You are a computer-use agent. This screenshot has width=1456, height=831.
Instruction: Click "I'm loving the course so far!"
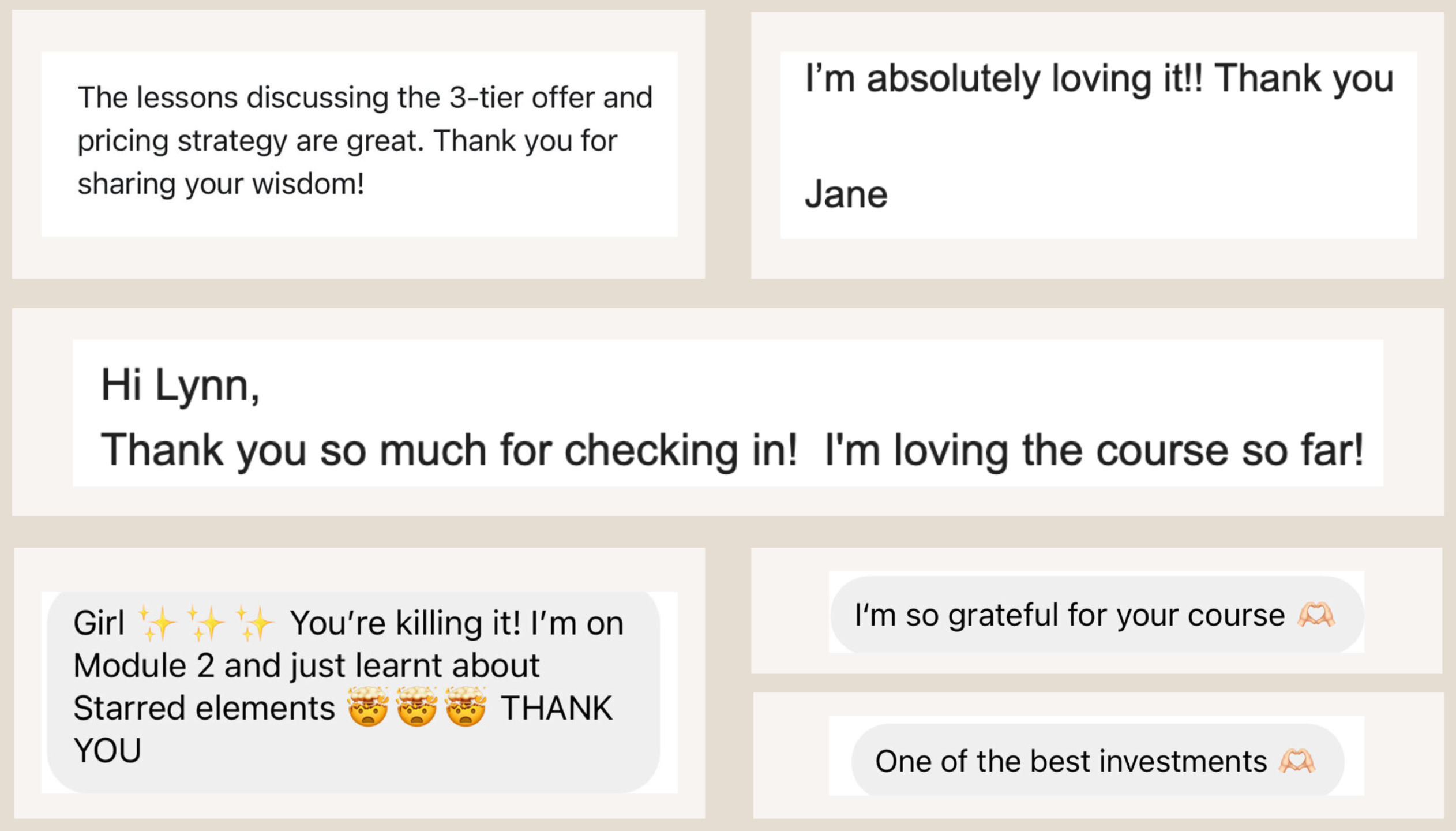[x=1094, y=450]
